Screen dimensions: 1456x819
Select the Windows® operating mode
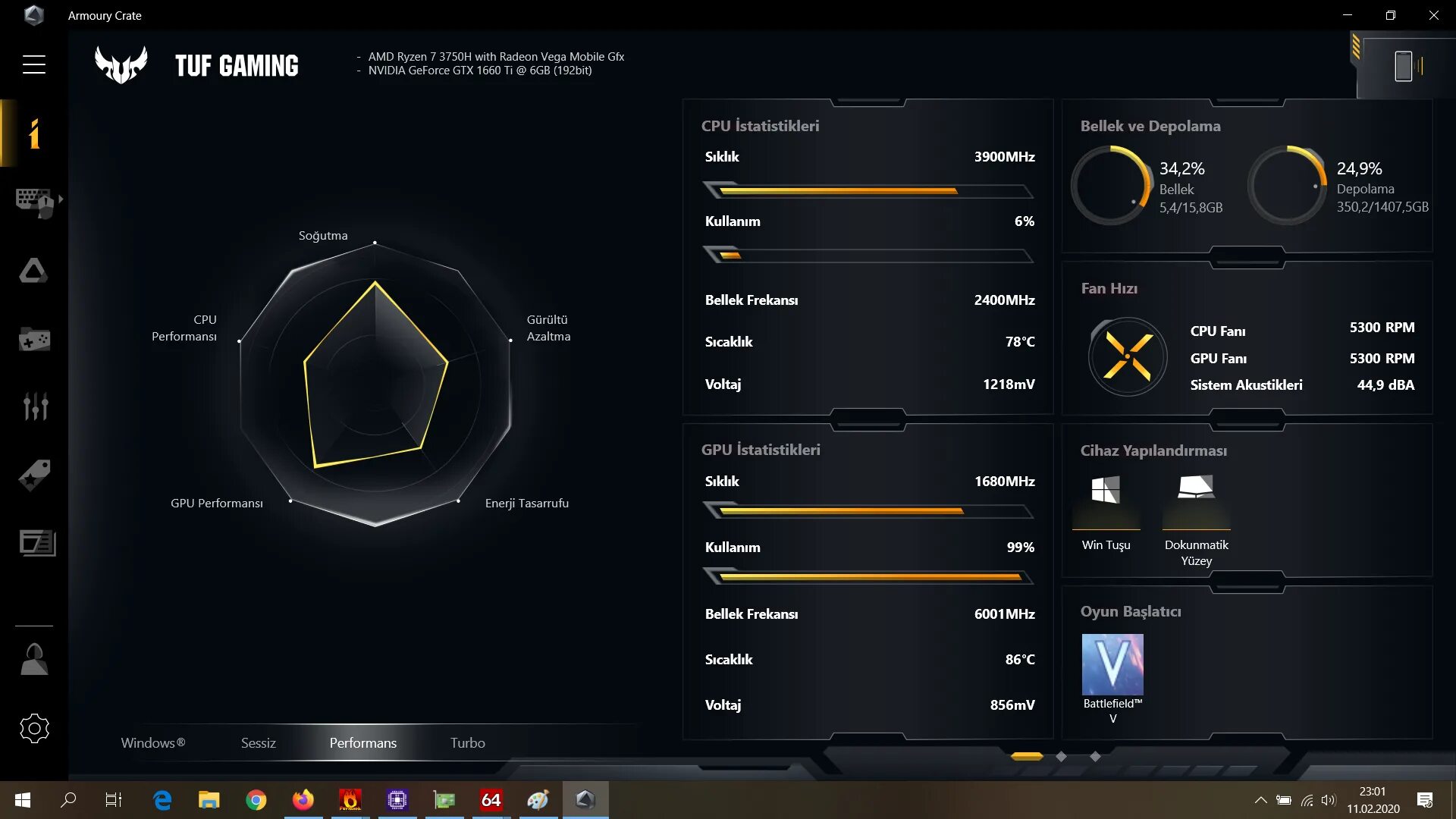153,743
